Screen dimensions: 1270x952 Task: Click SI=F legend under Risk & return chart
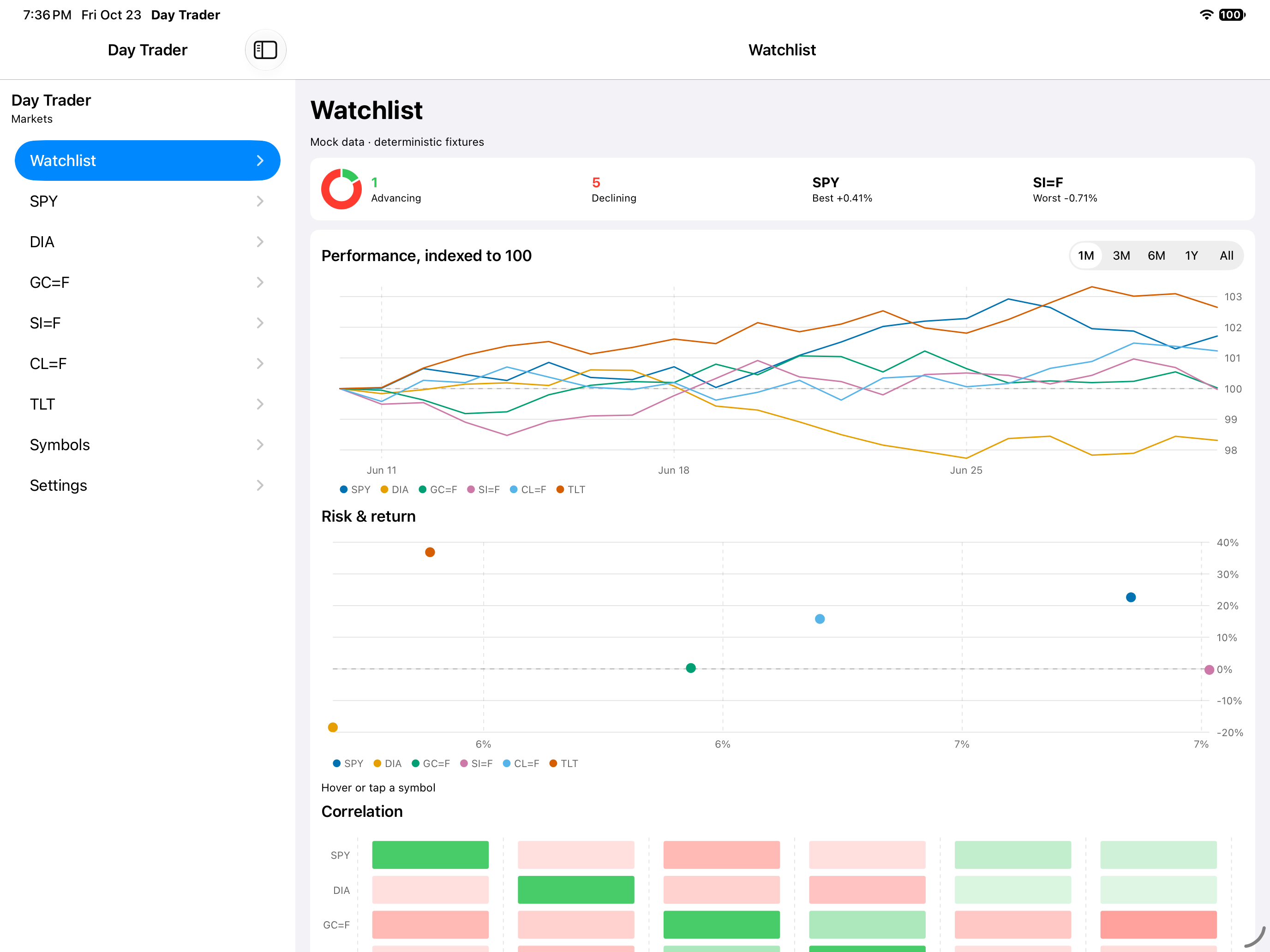477,763
